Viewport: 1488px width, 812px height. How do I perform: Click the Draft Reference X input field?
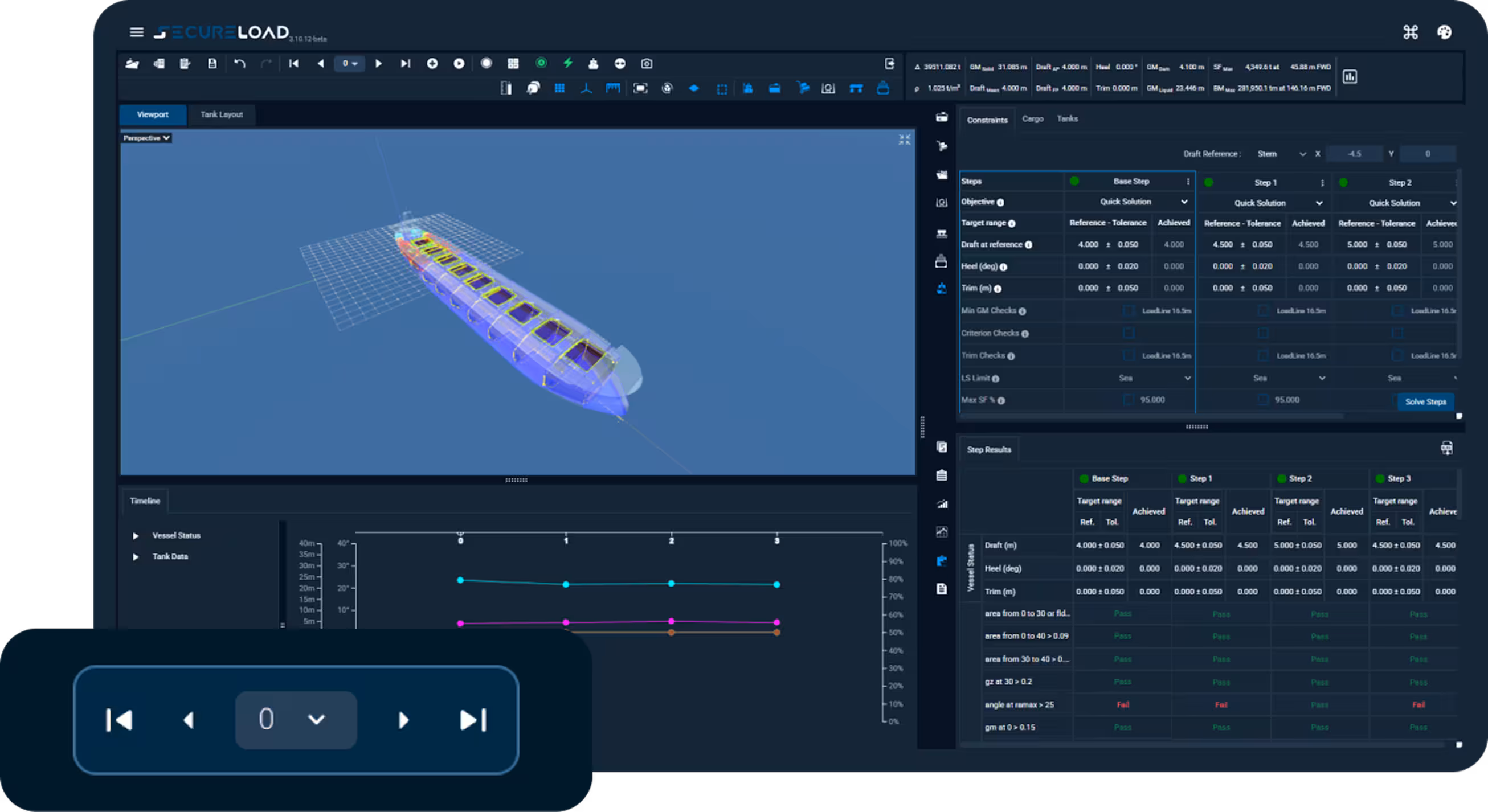click(1354, 154)
